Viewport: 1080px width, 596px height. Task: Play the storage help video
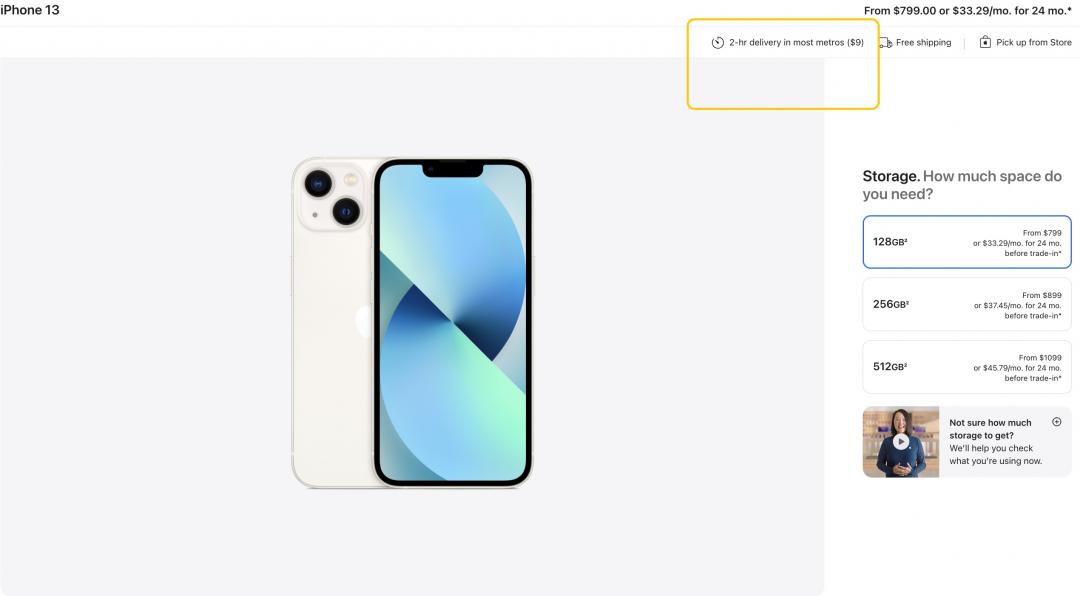coord(901,442)
